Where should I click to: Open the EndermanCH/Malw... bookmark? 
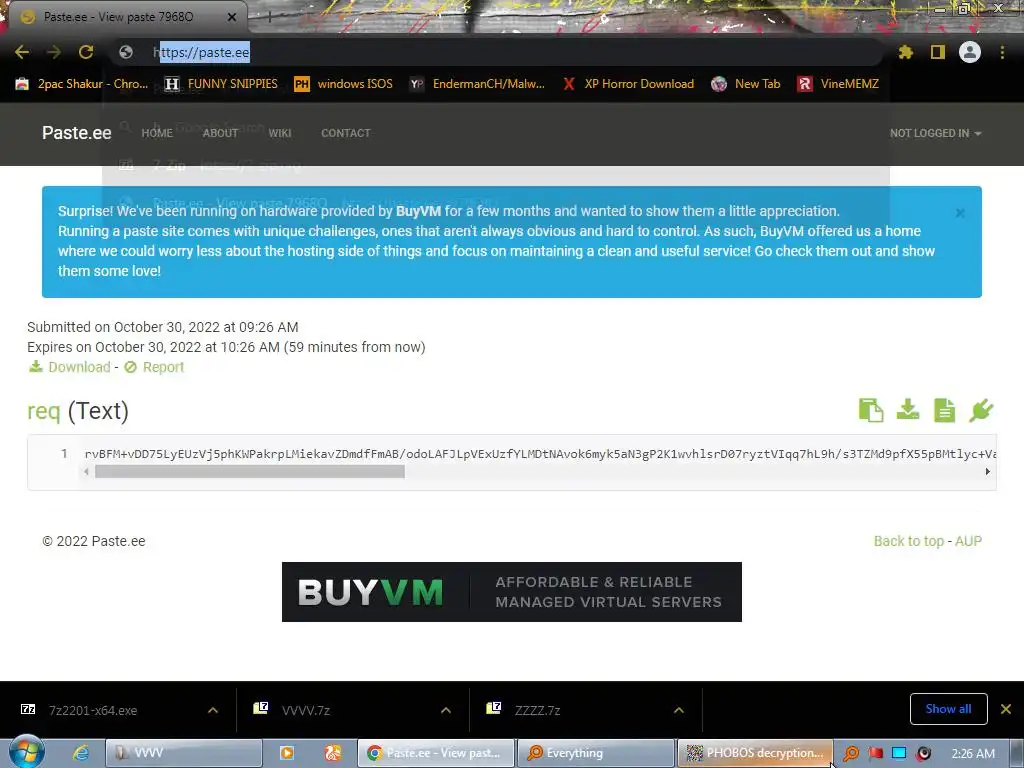pos(477,84)
